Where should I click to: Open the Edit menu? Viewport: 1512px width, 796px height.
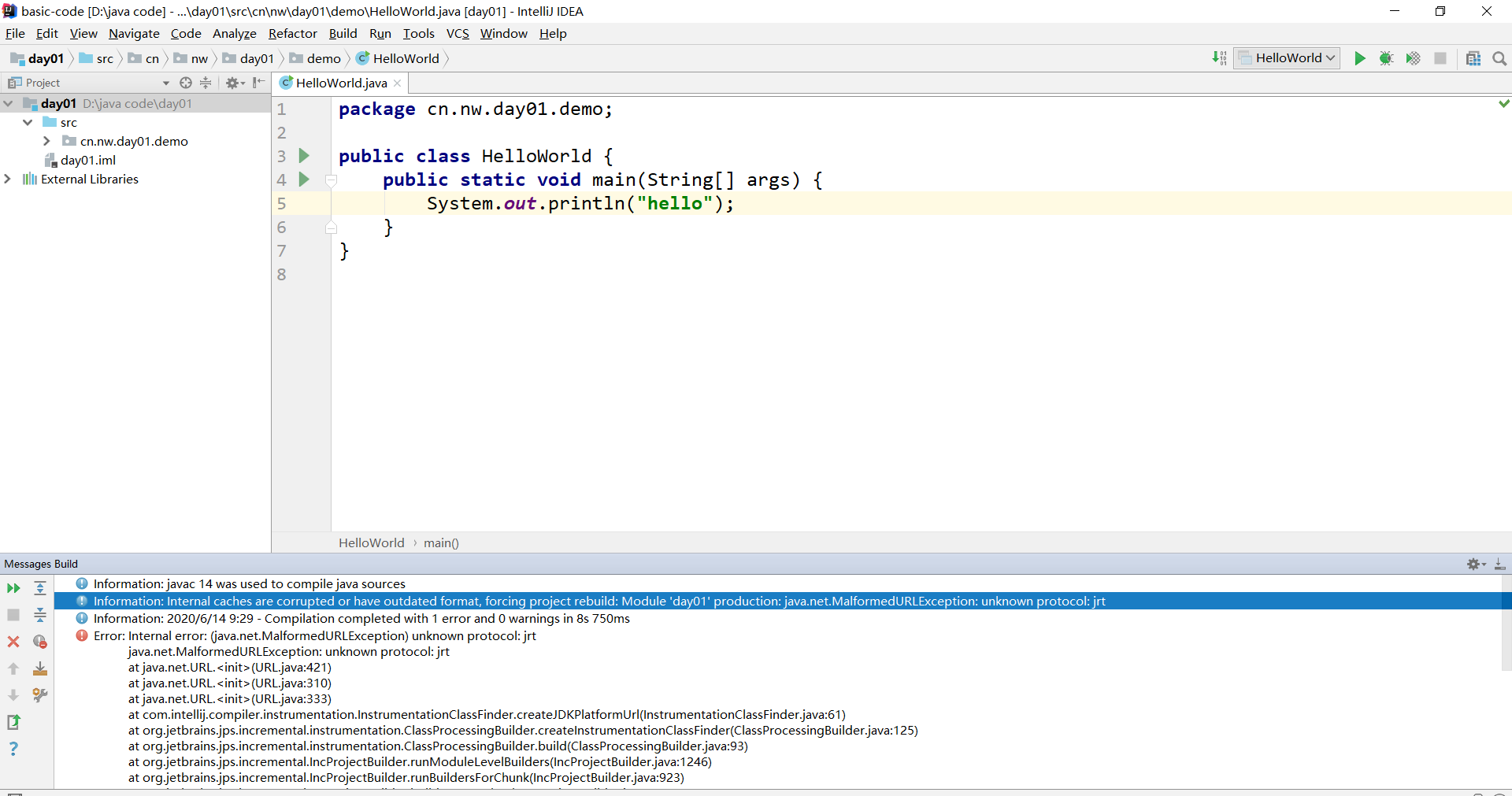tap(47, 33)
